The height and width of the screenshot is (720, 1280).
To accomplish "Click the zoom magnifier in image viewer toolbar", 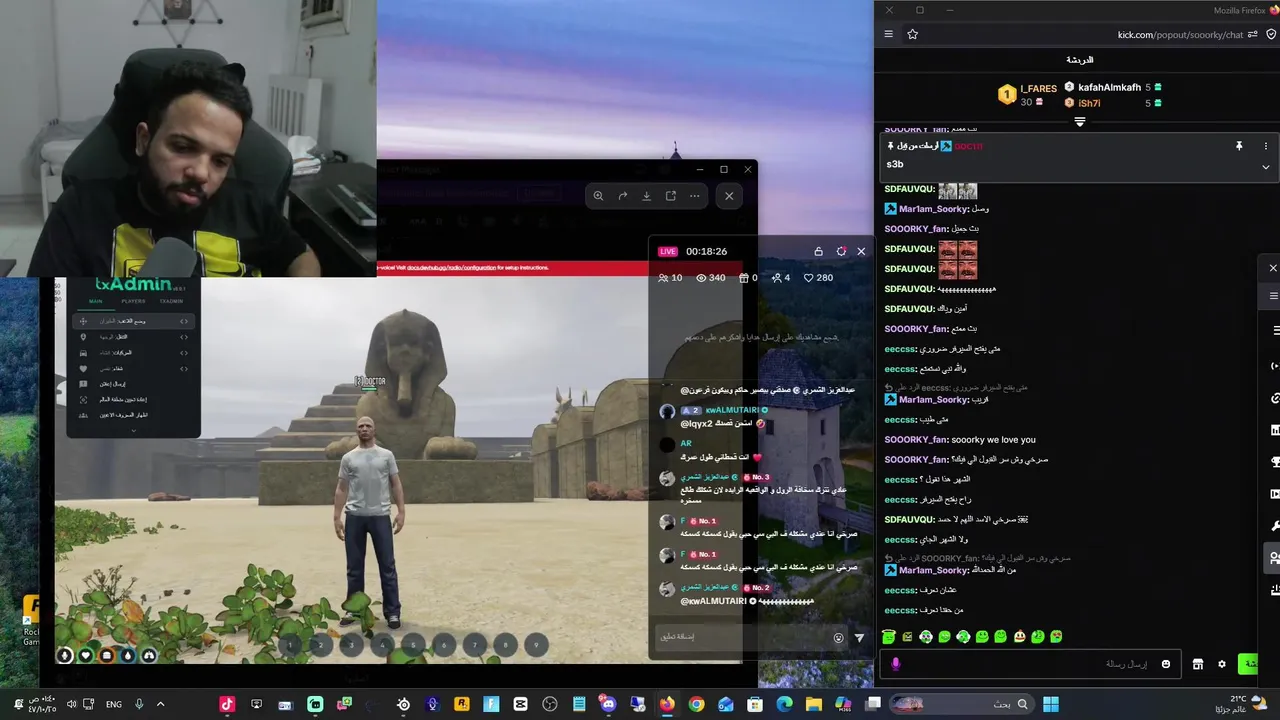I will click(x=598, y=196).
